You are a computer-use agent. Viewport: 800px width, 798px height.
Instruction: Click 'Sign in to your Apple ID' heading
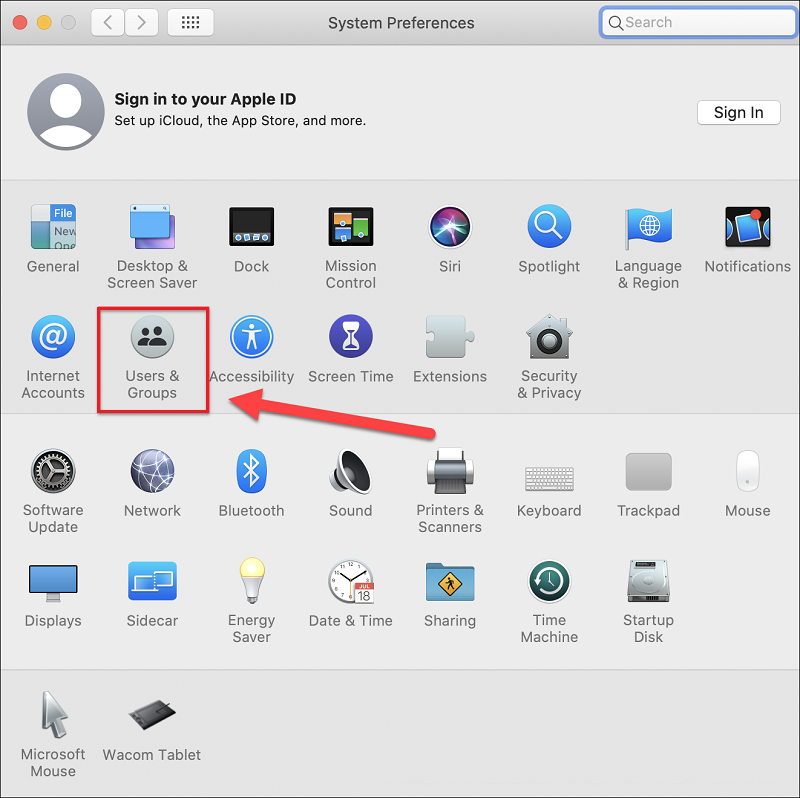pos(205,99)
